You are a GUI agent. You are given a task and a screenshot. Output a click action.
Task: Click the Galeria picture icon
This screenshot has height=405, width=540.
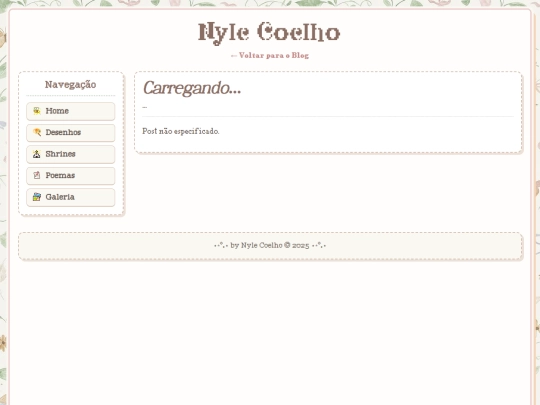tap(37, 197)
